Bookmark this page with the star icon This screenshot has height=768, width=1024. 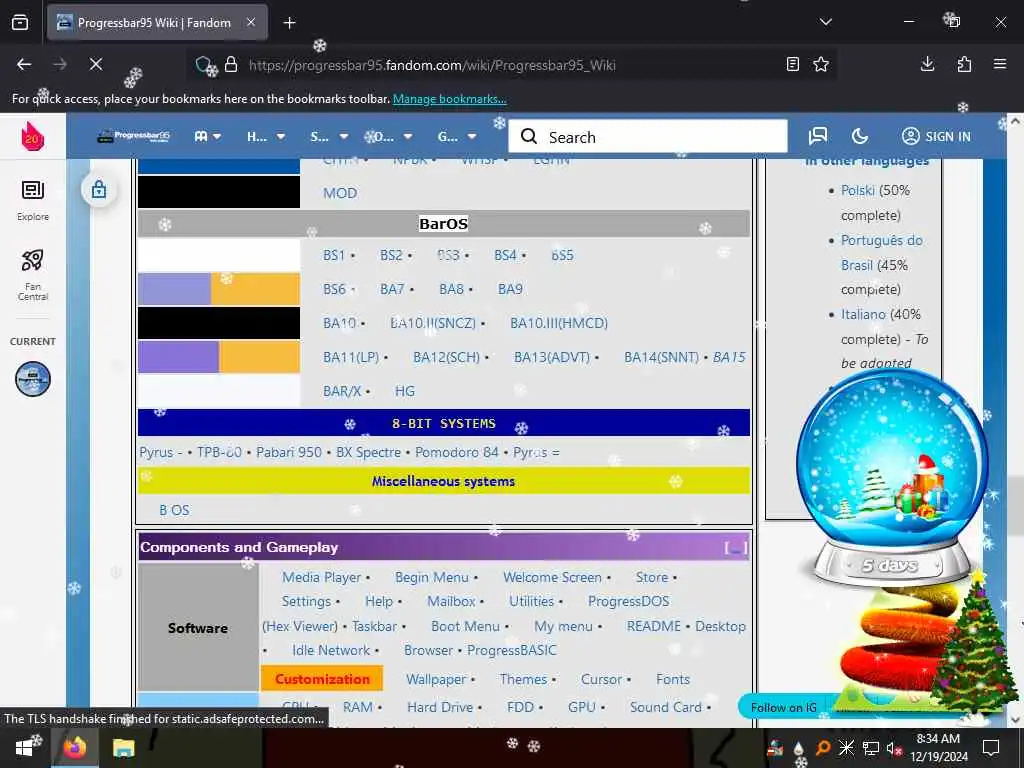(x=821, y=64)
